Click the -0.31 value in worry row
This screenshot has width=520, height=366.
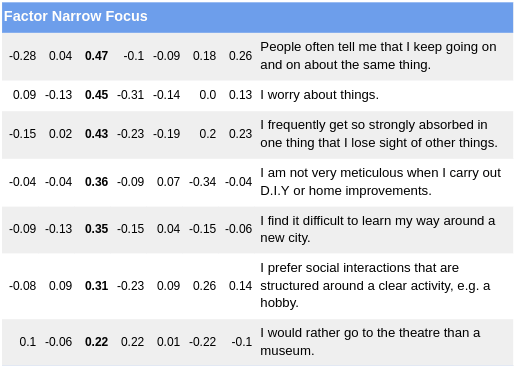(x=130, y=95)
